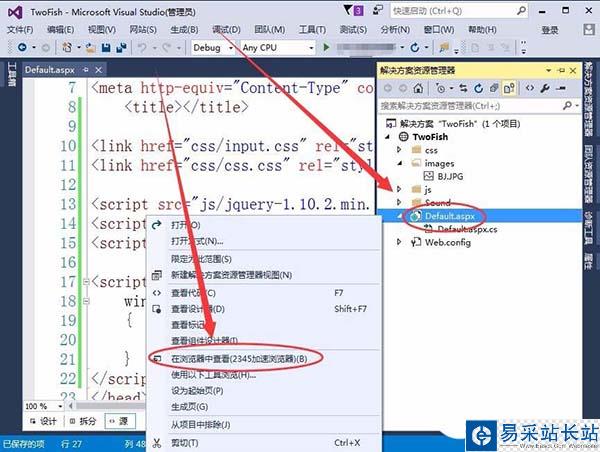The width and height of the screenshot is (600, 452).
Task: Collapse the script block at line 17
Action: 86,282
